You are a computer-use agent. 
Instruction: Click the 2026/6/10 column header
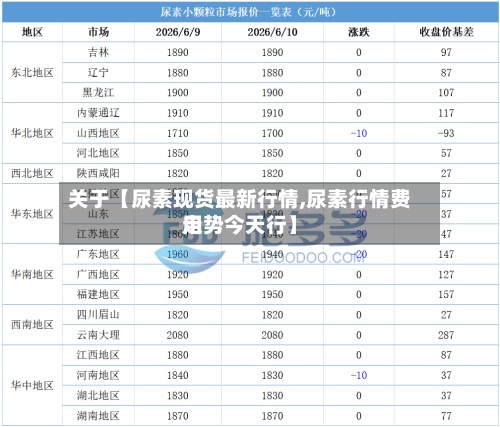coord(272,32)
